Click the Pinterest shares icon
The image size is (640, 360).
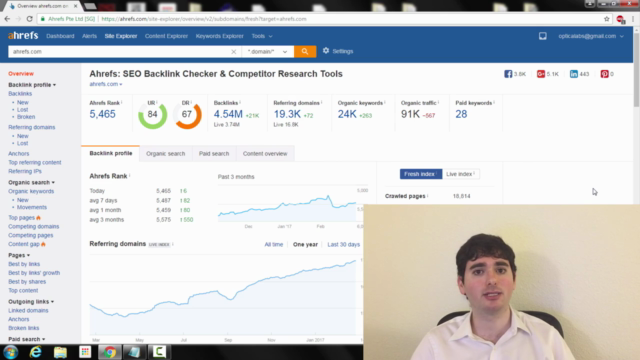pos(604,74)
